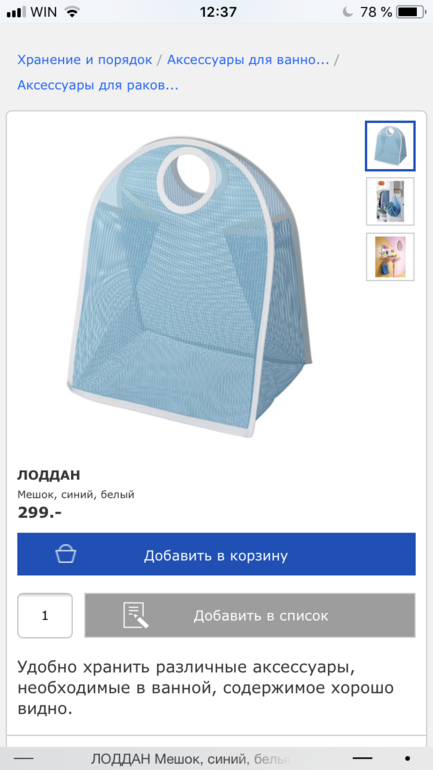Select the first thumbnail of the blue bag
Image resolution: width=433 pixels, height=770 pixels.
tap(390, 146)
